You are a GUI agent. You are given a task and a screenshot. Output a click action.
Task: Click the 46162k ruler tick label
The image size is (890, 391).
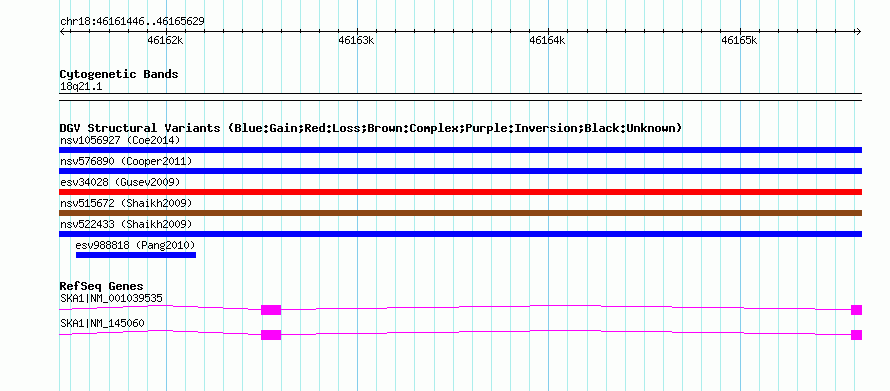[165, 41]
